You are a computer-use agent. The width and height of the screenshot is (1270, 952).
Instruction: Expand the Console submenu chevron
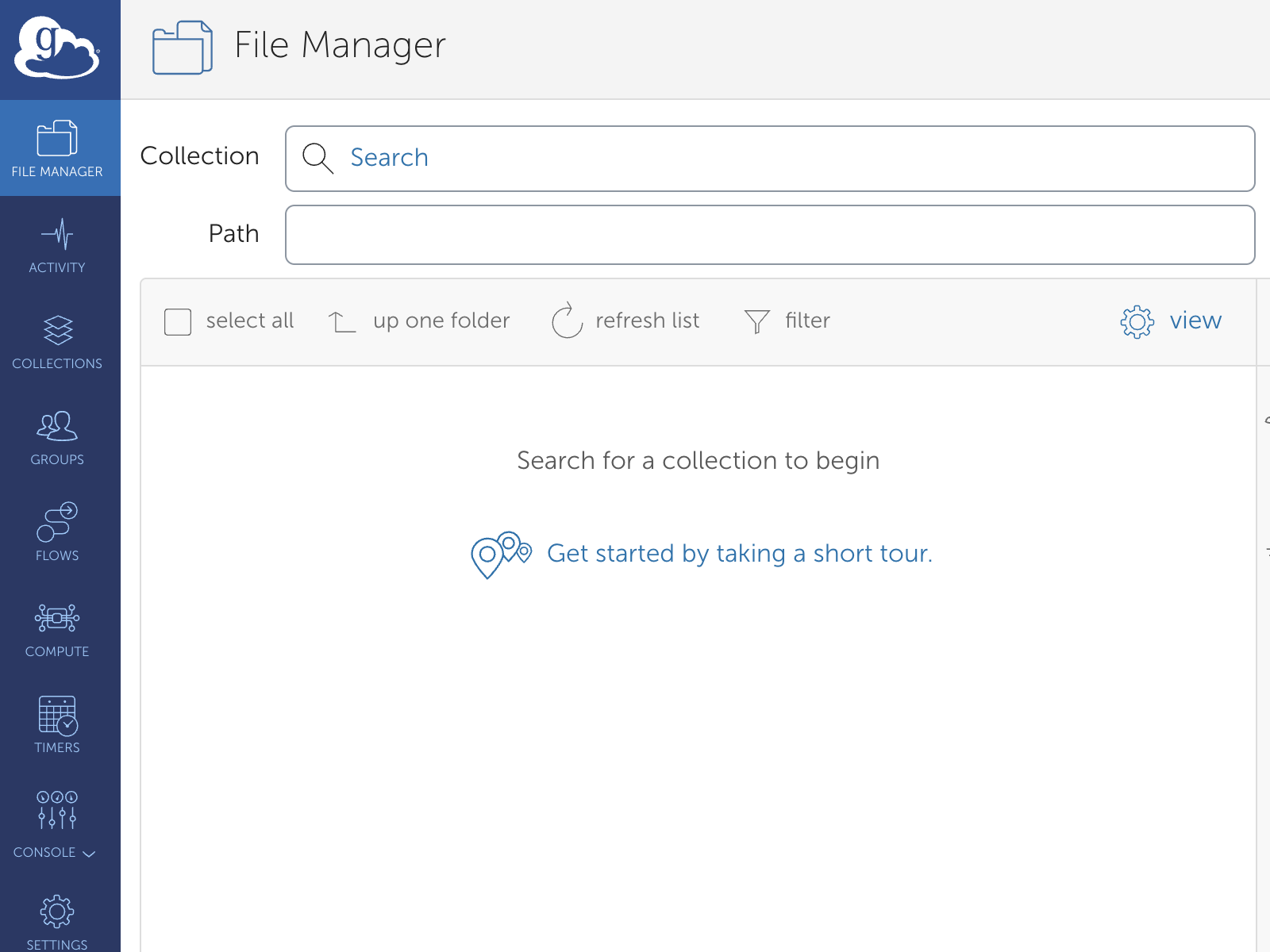coord(88,854)
